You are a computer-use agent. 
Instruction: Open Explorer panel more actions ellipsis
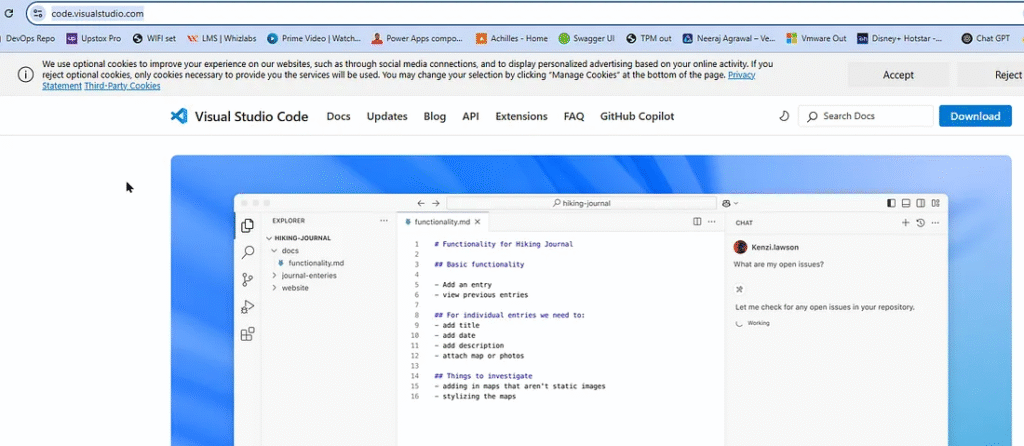(x=384, y=221)
